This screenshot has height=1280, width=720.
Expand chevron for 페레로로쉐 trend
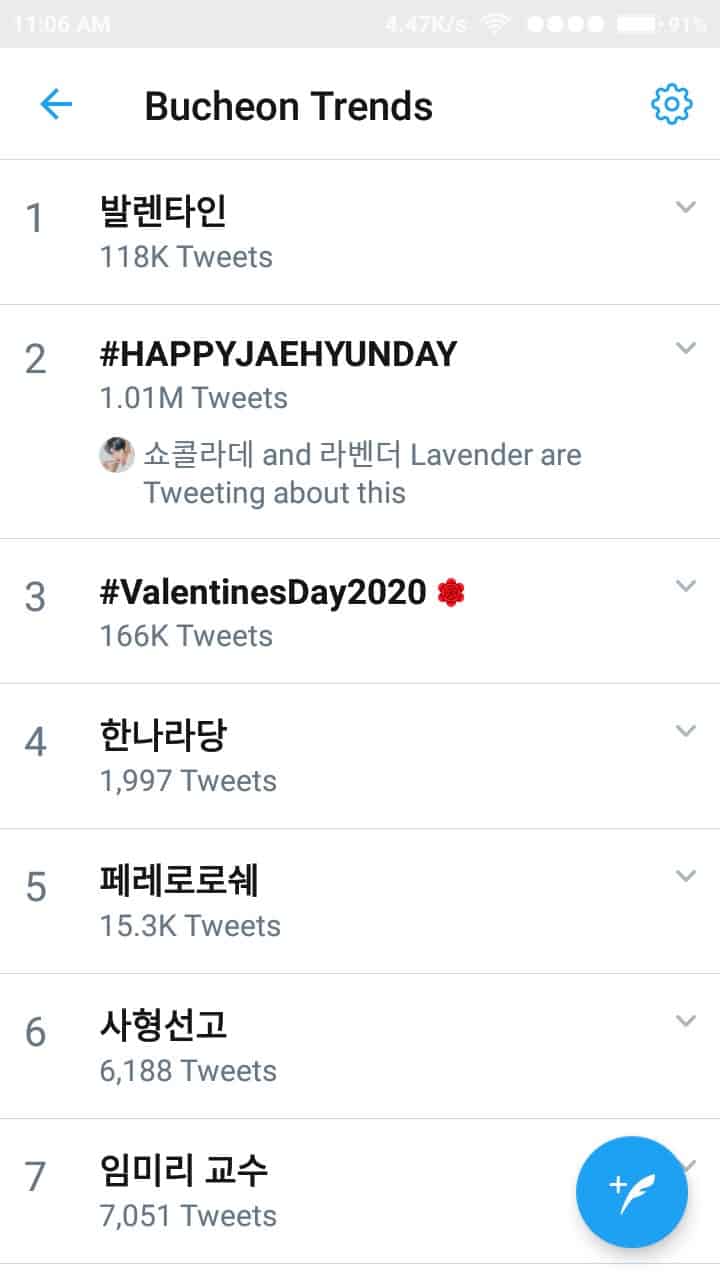[x=685, y=876]
